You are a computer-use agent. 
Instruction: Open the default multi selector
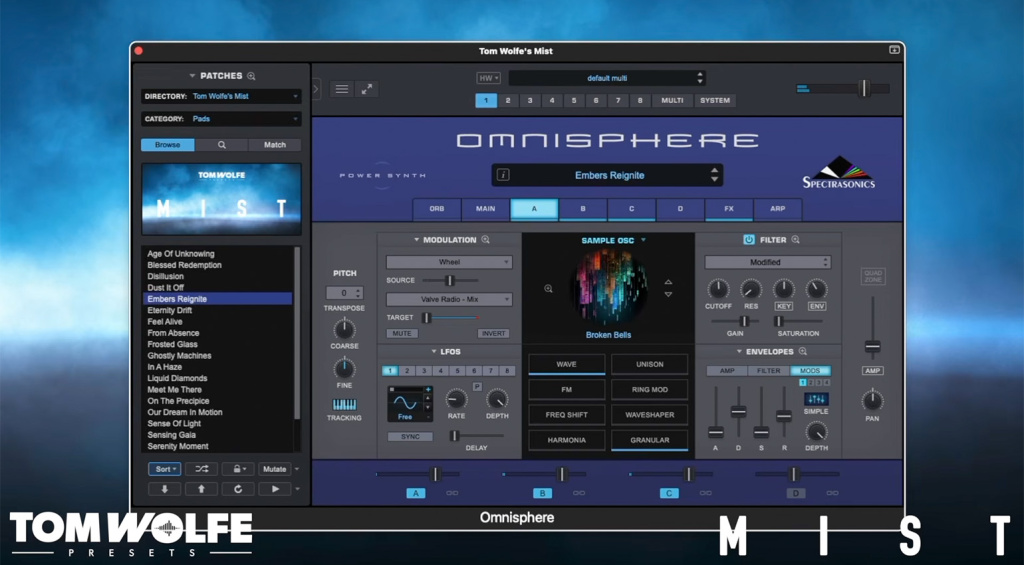click(x=607, y=78)
